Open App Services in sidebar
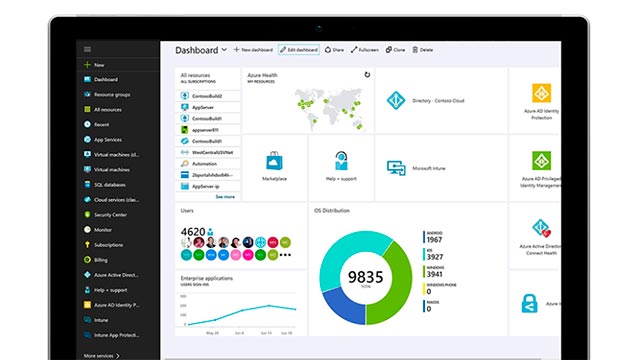 108,140
